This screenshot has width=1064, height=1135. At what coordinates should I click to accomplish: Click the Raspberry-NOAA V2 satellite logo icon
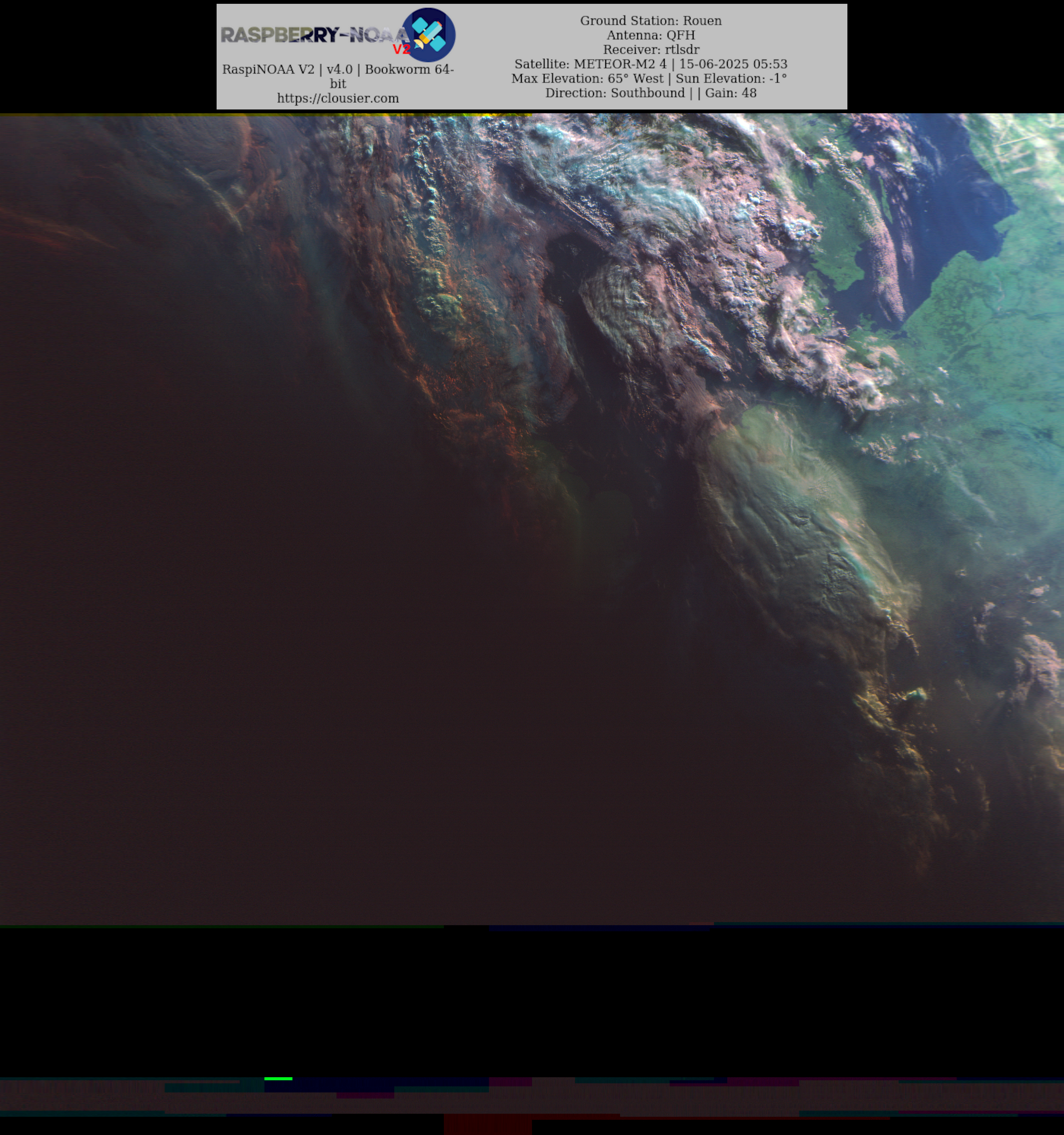[x=429, y=35]
